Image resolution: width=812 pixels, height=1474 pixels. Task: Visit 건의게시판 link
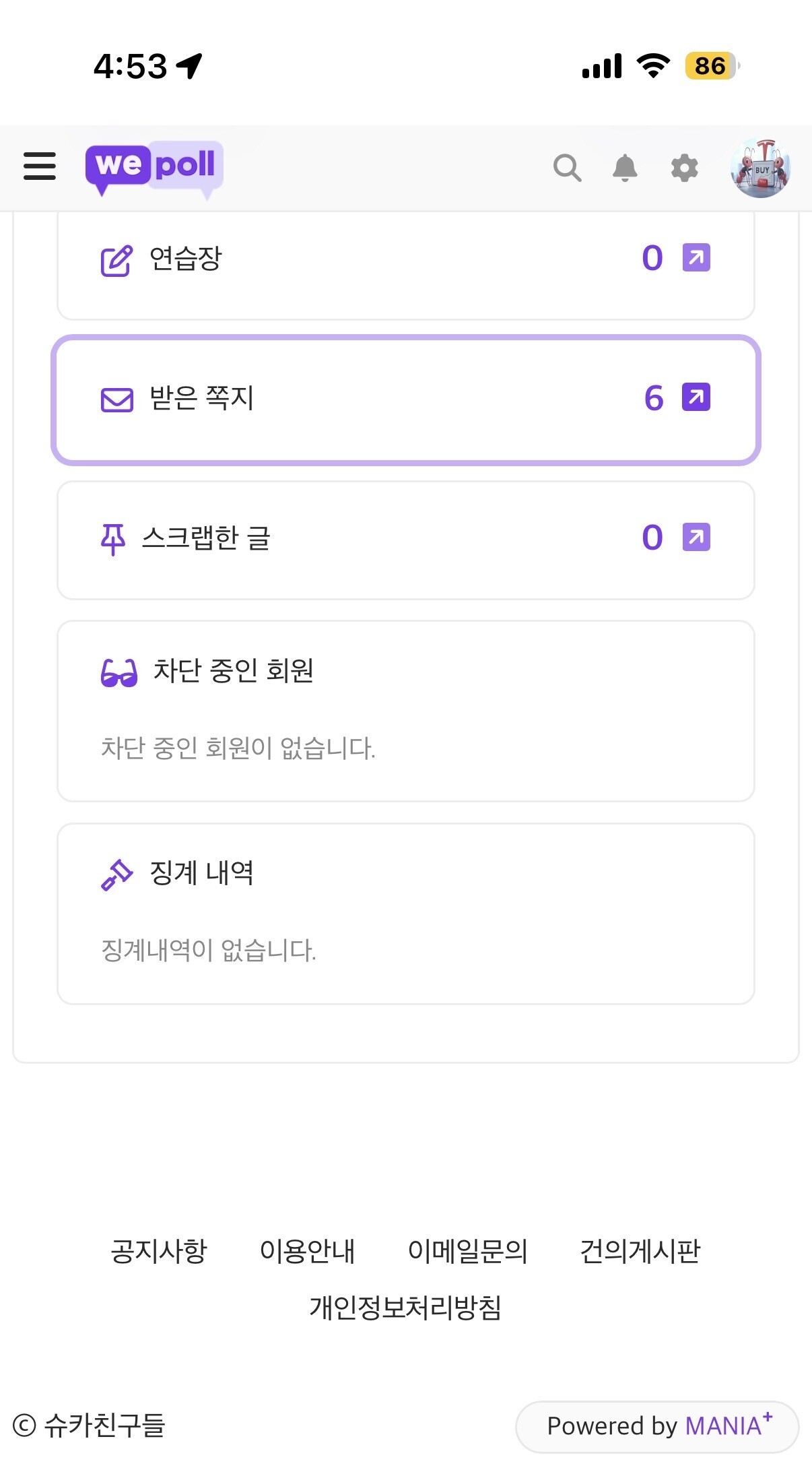tap(640, 1251)
